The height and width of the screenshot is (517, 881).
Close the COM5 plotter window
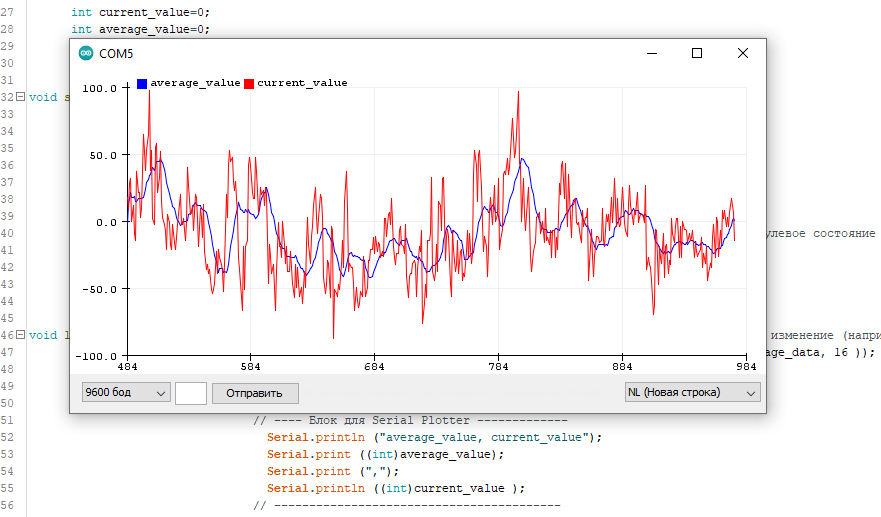743,53
